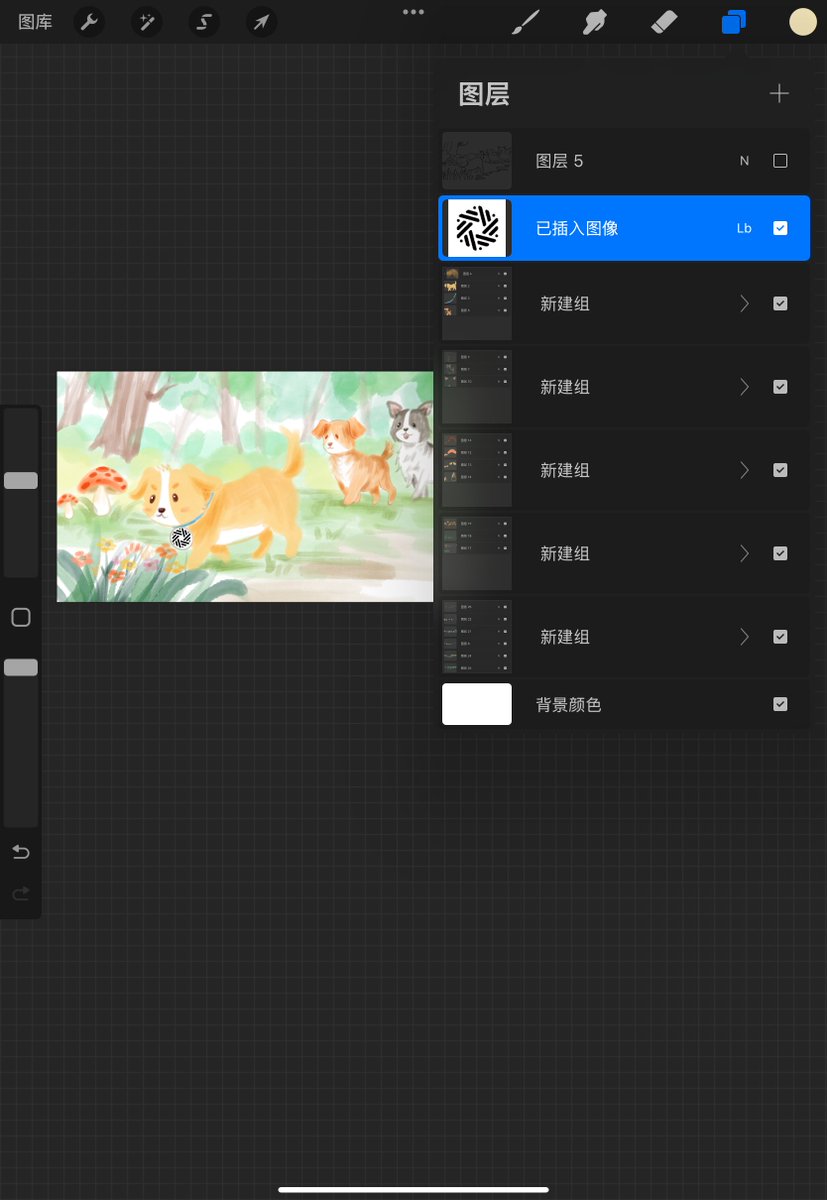Close the Layers panel via layers icon
The height and width of the screenshot is (1200, 827).
point(734,22)
